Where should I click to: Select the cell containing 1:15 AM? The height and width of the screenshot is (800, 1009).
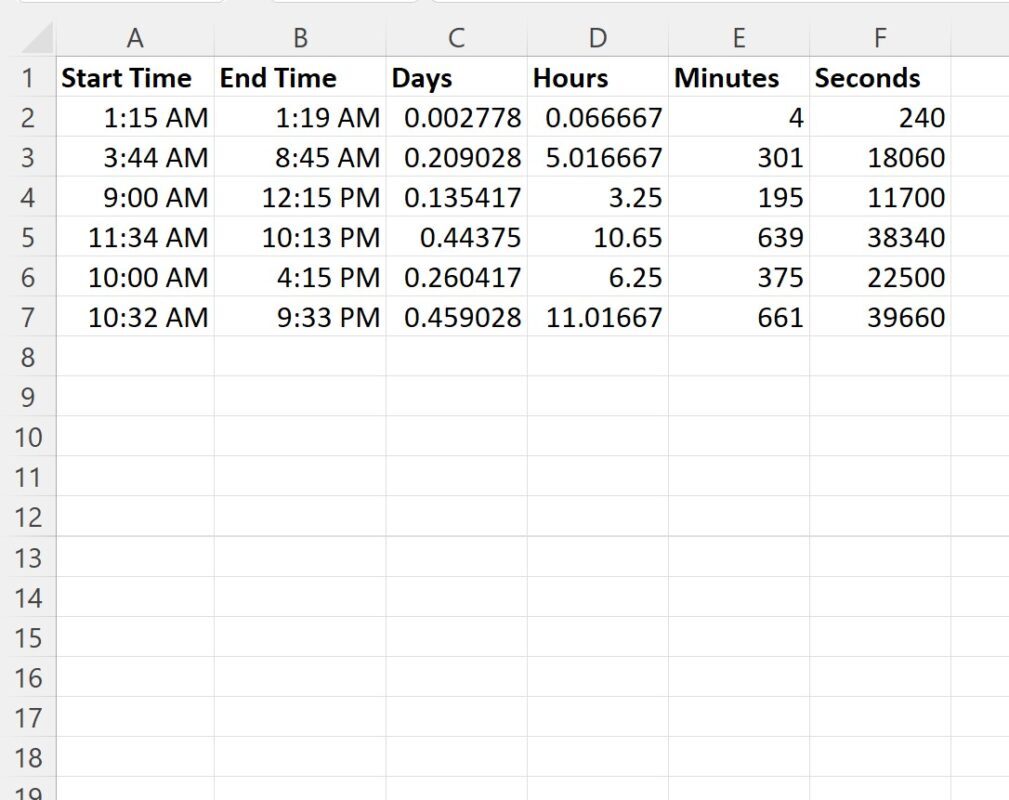click(x=135, y=117)
